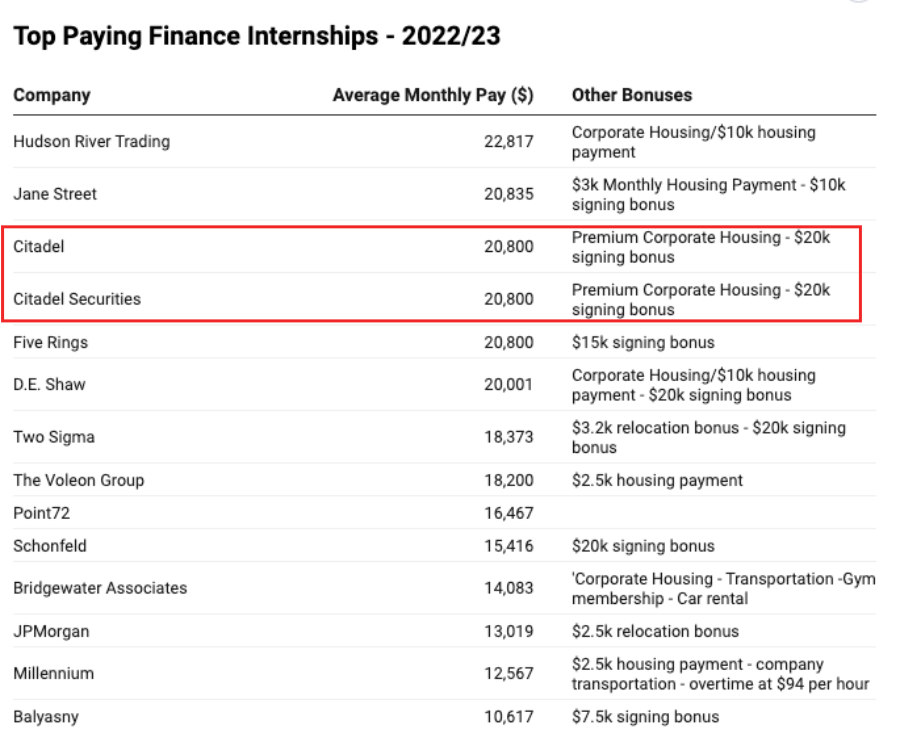Screen dimensions: 900x746
Task: Select the pay value 13,019
Action: pyautogui.click(x=509, y=631)
